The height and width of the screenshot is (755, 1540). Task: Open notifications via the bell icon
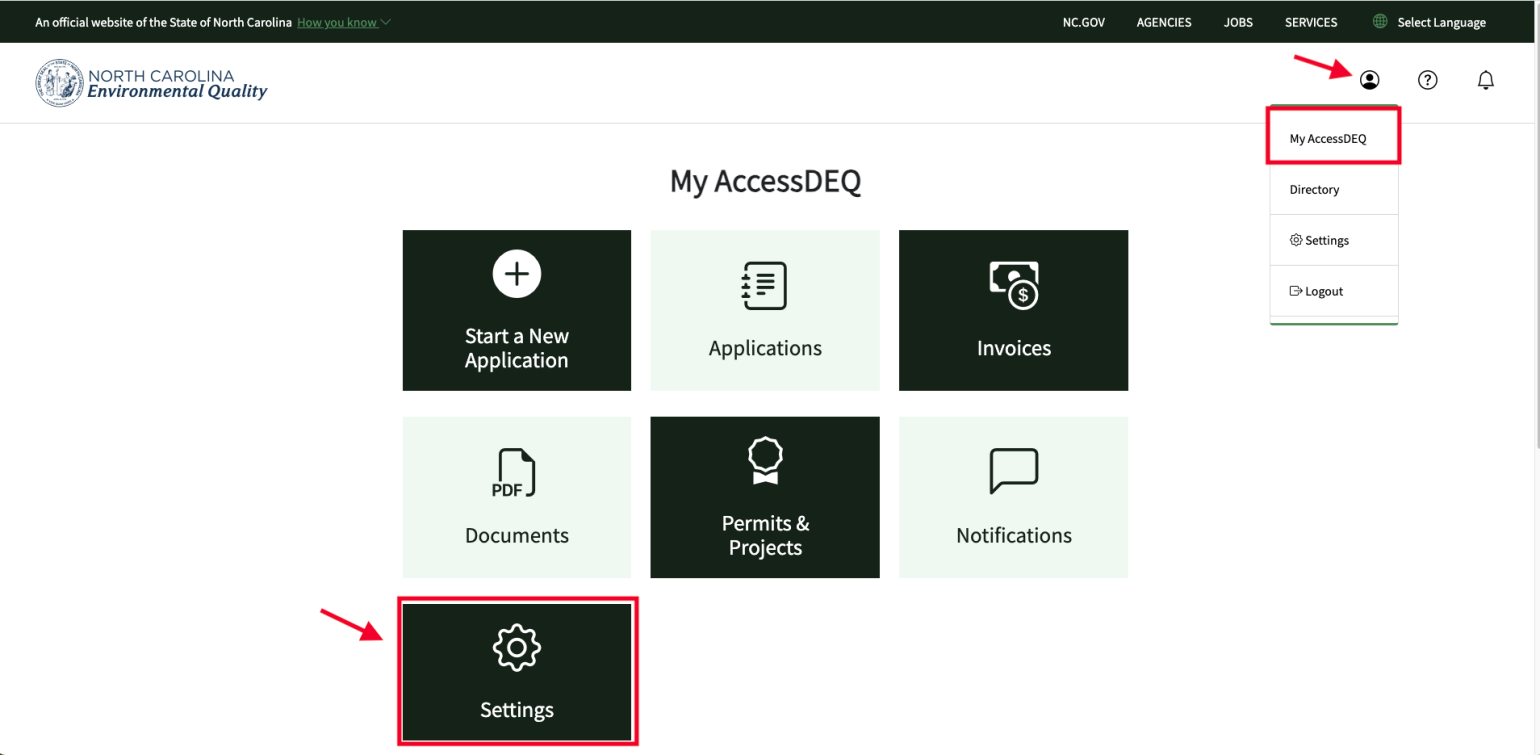pyautogui.click(x=1486, y=80)
